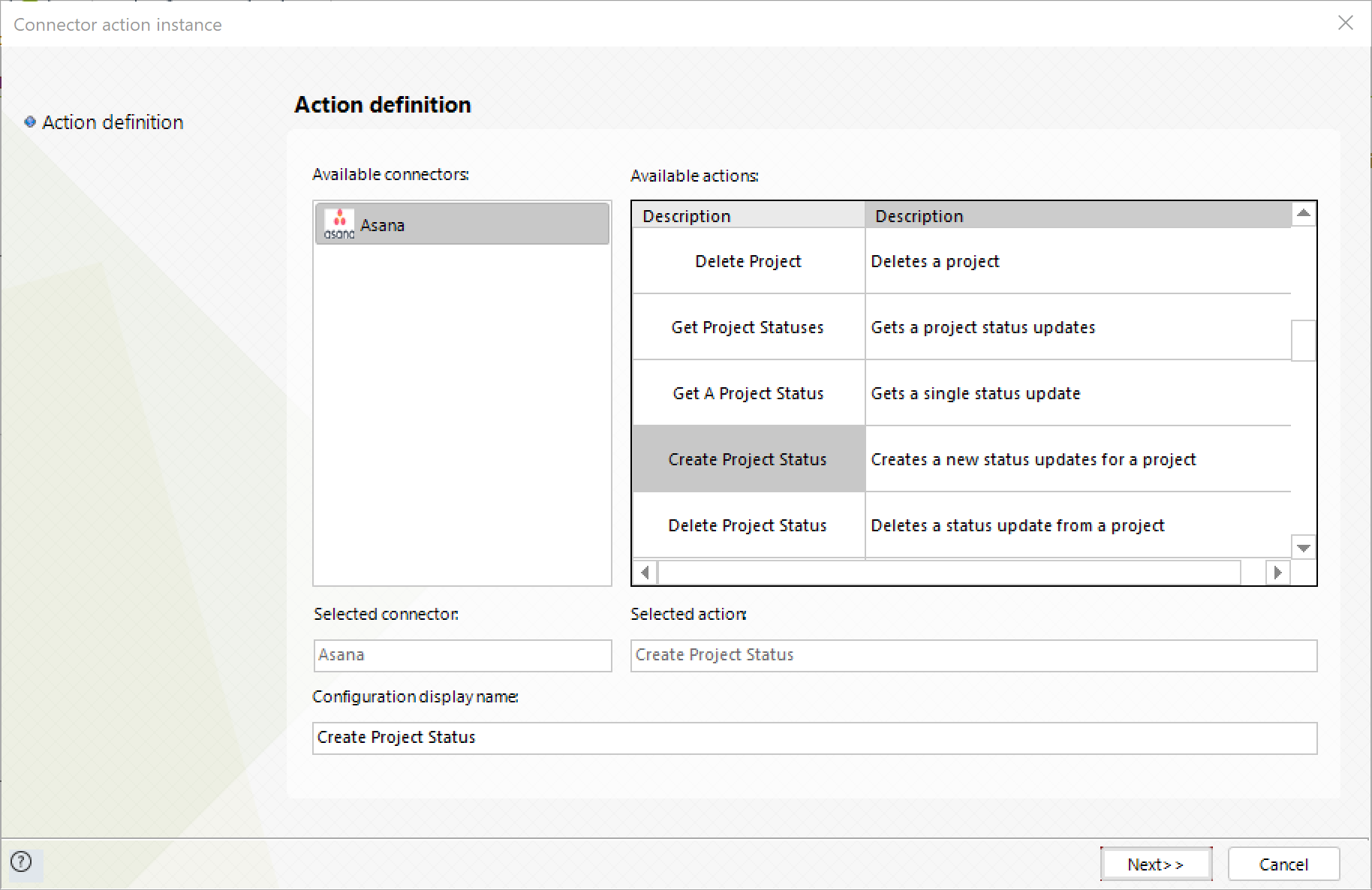Image resolution: width=1372 pixels, height=890 pixels.
Task: Click the vertical scrollbar thumb
Action: [1304, 341]
